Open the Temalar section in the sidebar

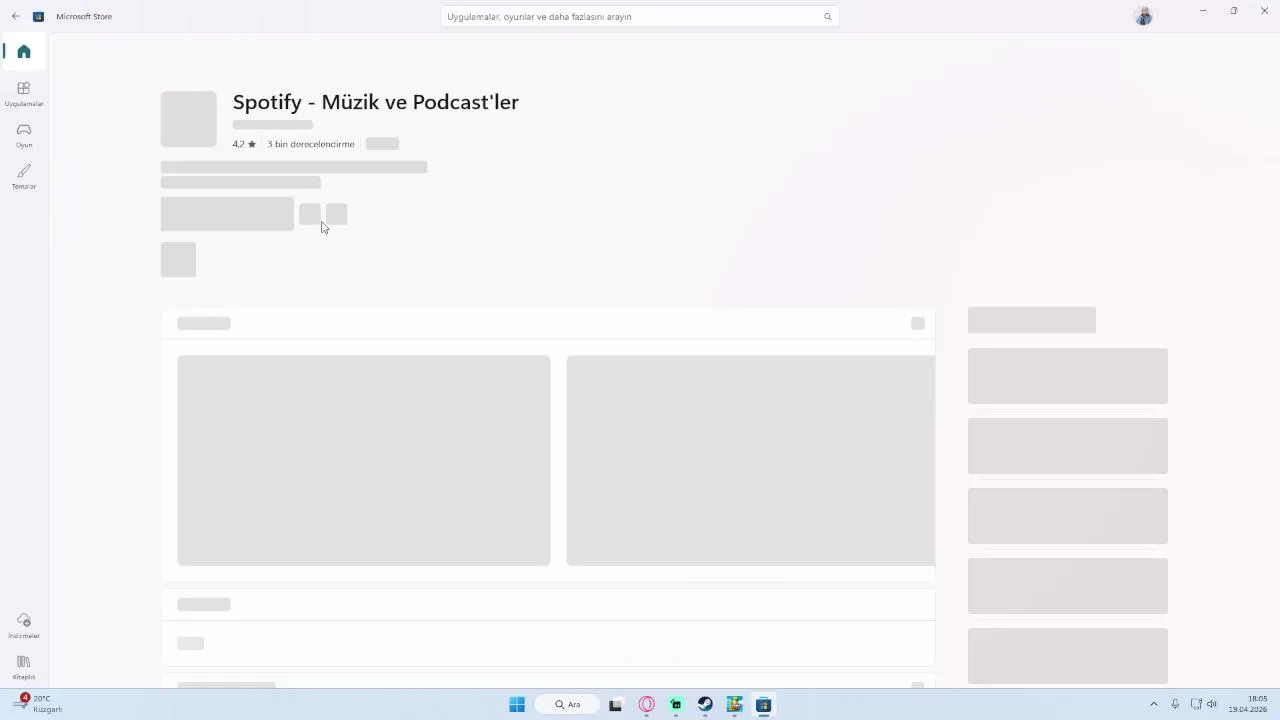24,177
